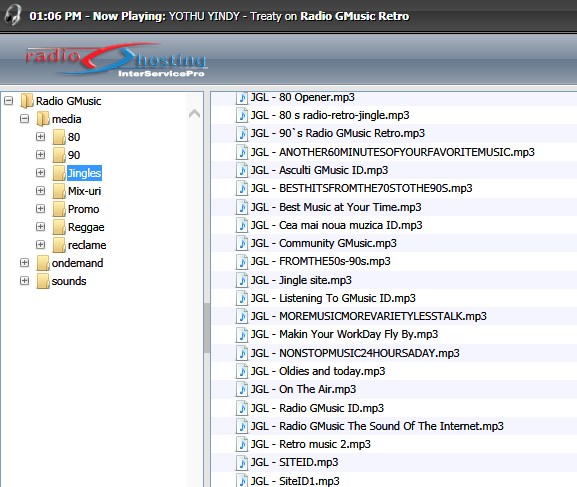Click the folder icon beside media
Viewport: 577px width, 487px height.
point(43,119)
